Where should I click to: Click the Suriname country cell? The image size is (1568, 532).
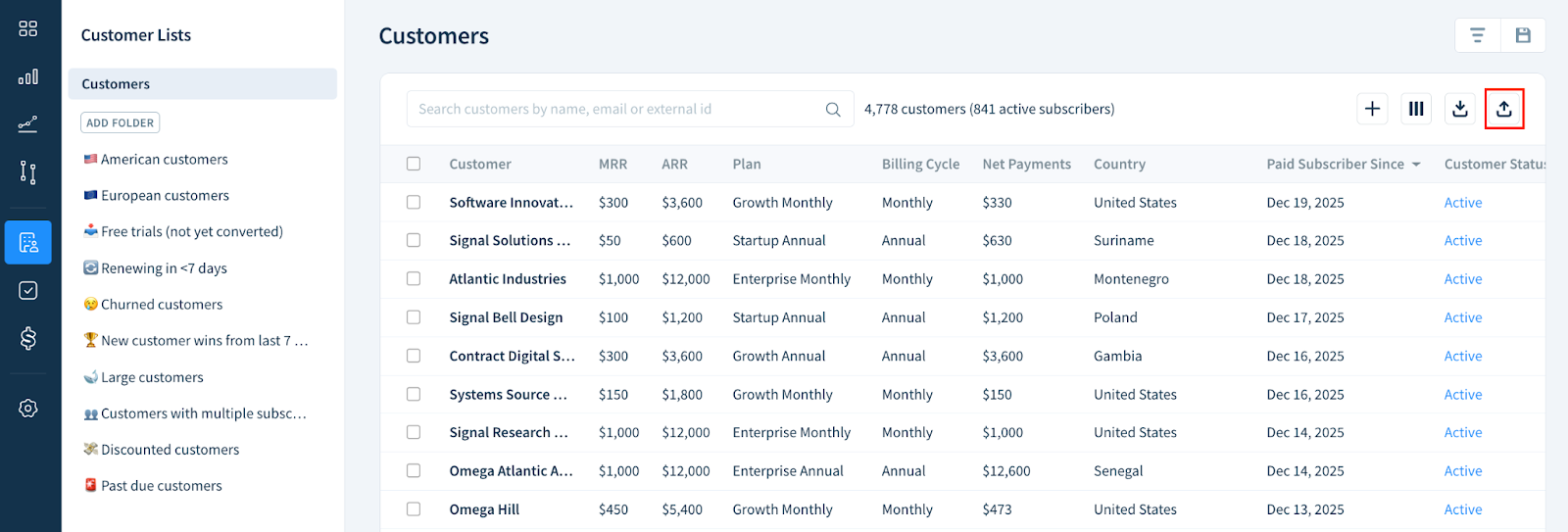tap(1123, 240)
